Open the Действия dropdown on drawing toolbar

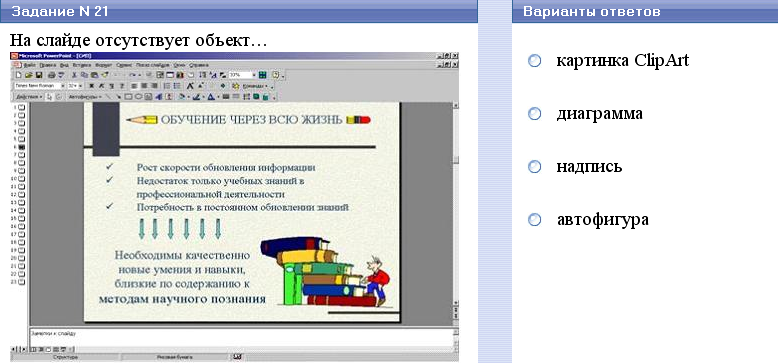point(29,97)
